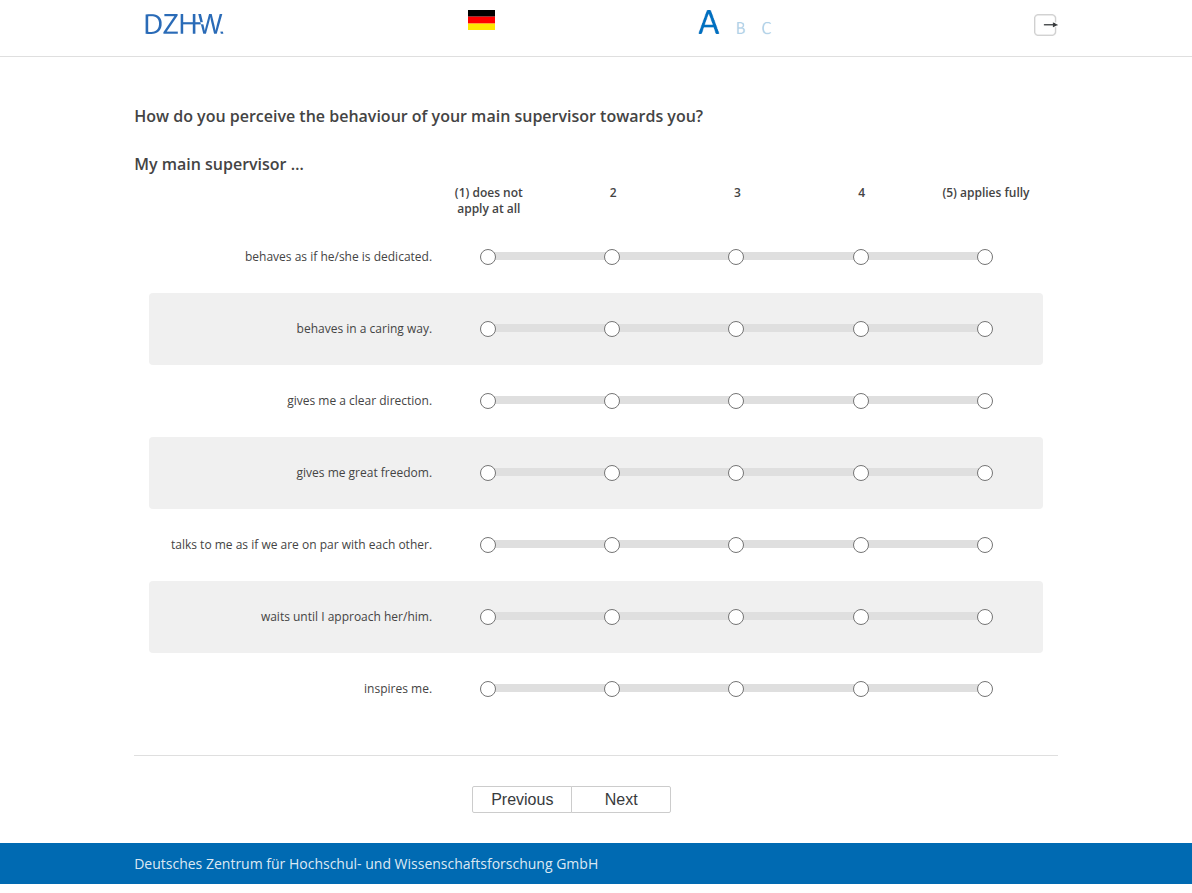1192x893 pixels.
Task: Select 4 for 'behaves in a caring way'
Action: point(861,329)
